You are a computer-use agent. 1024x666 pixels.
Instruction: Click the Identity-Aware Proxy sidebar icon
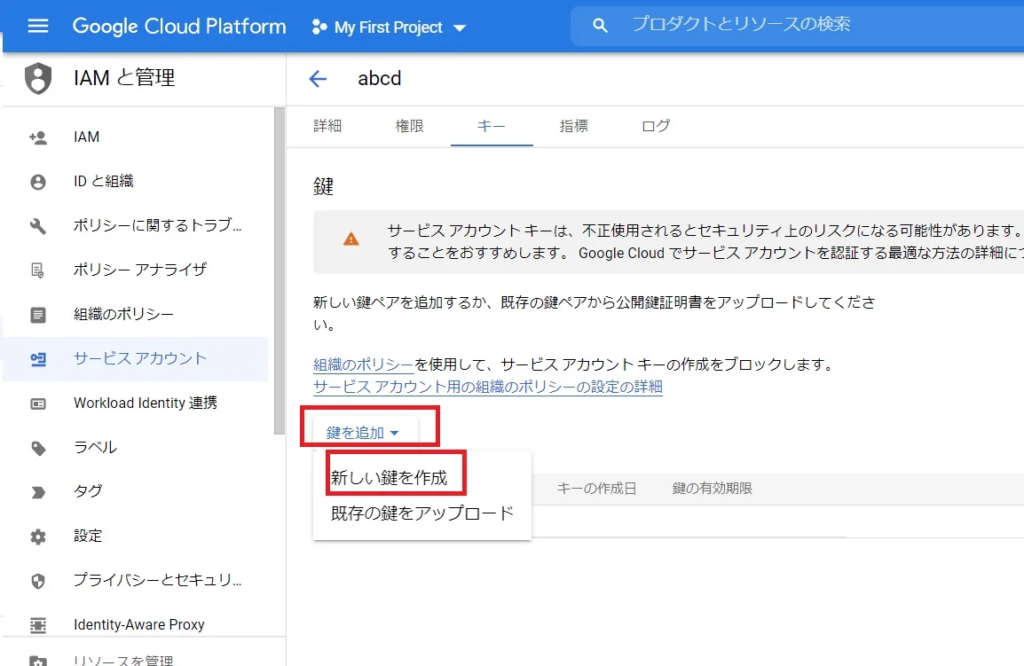[37, 624]
